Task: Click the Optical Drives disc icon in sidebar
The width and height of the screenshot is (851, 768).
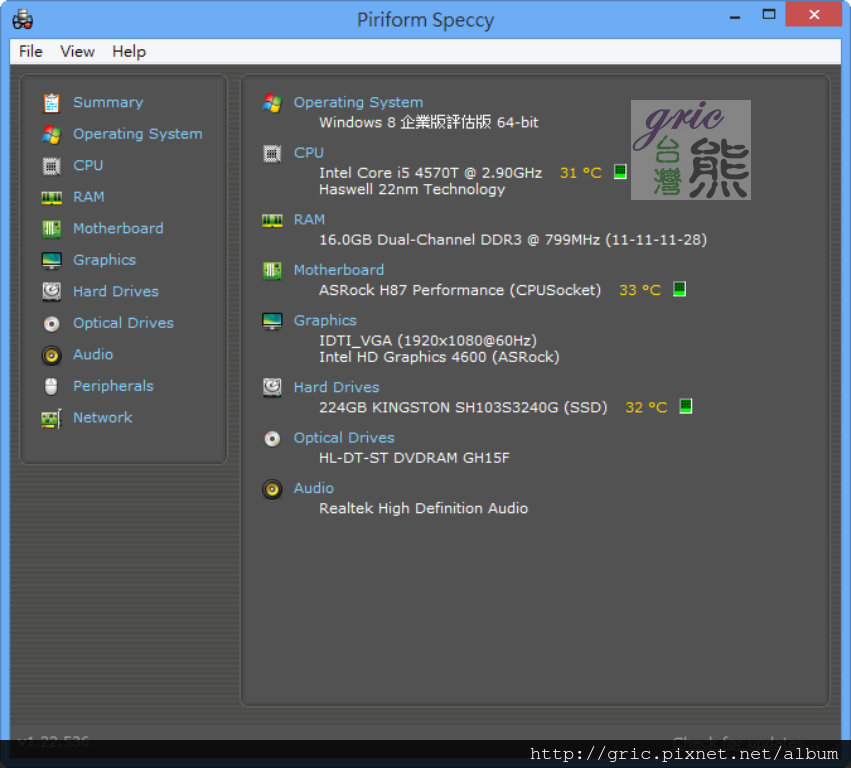Action: [x=52, y=323]
